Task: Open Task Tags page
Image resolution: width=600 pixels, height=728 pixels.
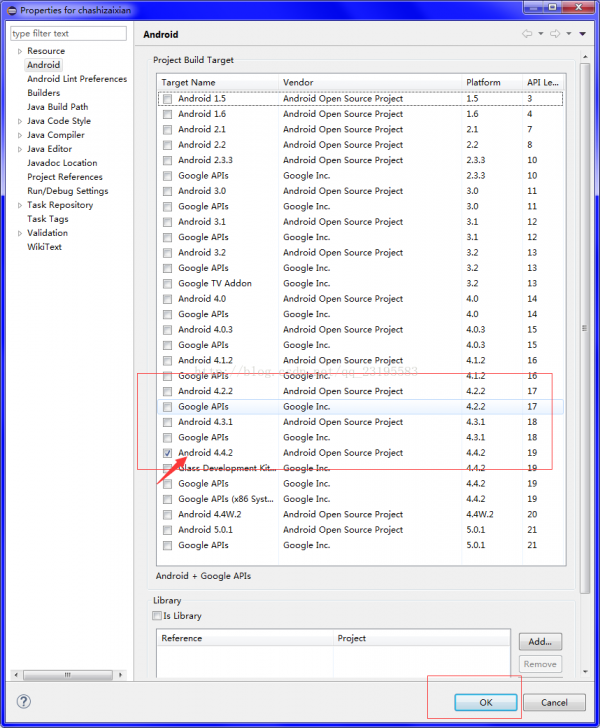Action: [x=47, y=219]
